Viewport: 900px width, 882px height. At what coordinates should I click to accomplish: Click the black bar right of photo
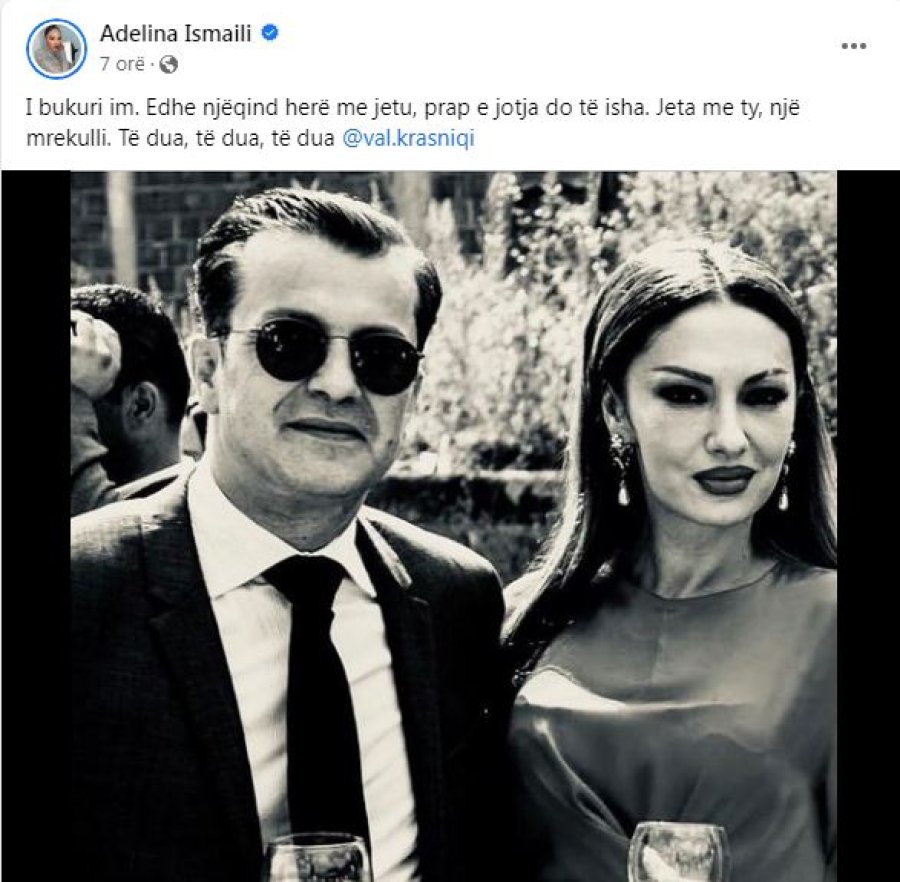coord(868,526)
